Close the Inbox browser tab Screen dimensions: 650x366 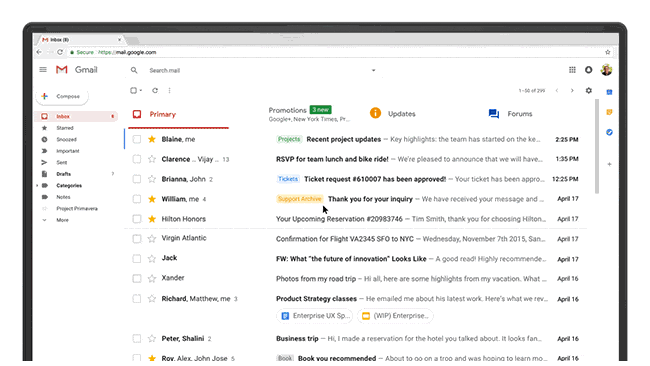click(119, 40)
